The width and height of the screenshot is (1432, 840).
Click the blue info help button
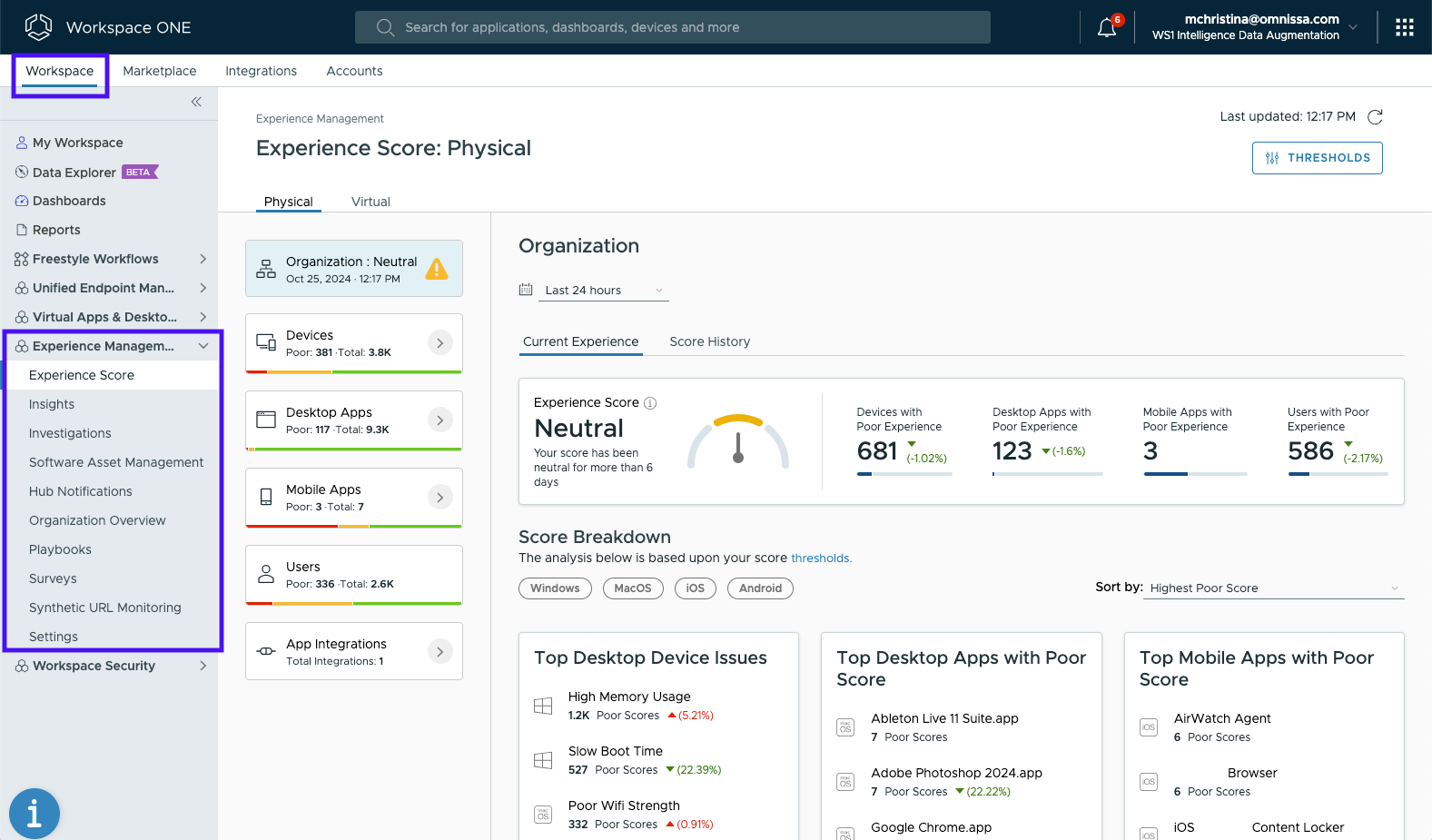[35, 813]
